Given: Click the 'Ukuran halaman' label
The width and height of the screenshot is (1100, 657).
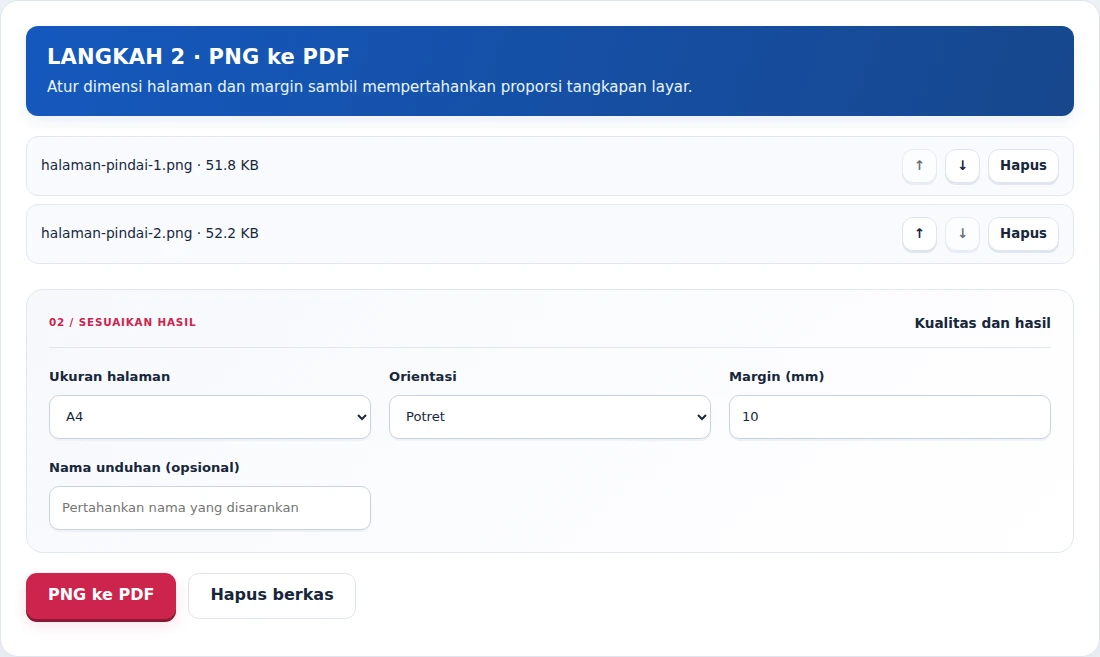Looking at the screenshot, I should (109, 377).
